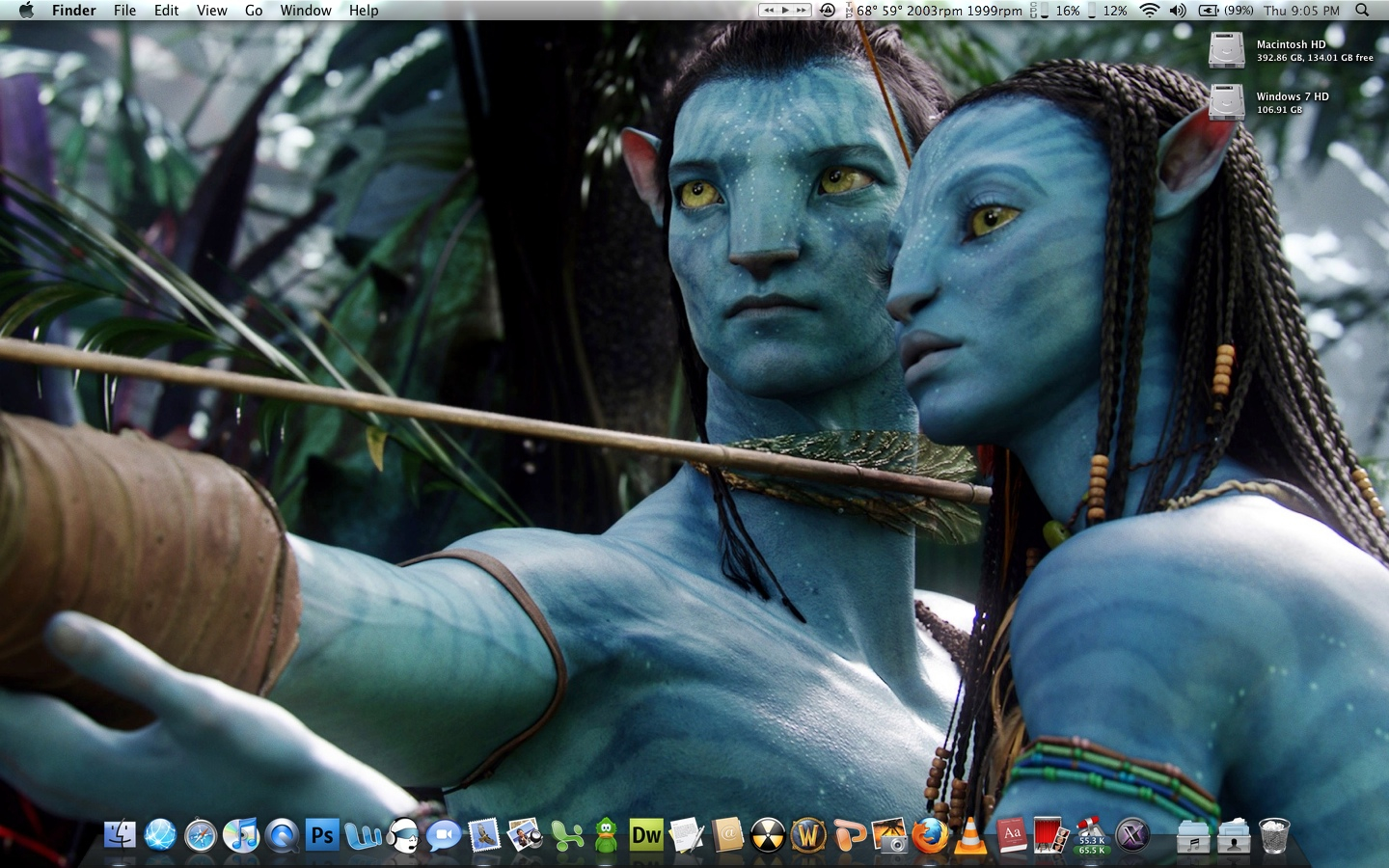This screenshot has width=1389, height=868.
Task: Open Macintosh HD drive icon on desktop
Action: [x=1227, y=50]
